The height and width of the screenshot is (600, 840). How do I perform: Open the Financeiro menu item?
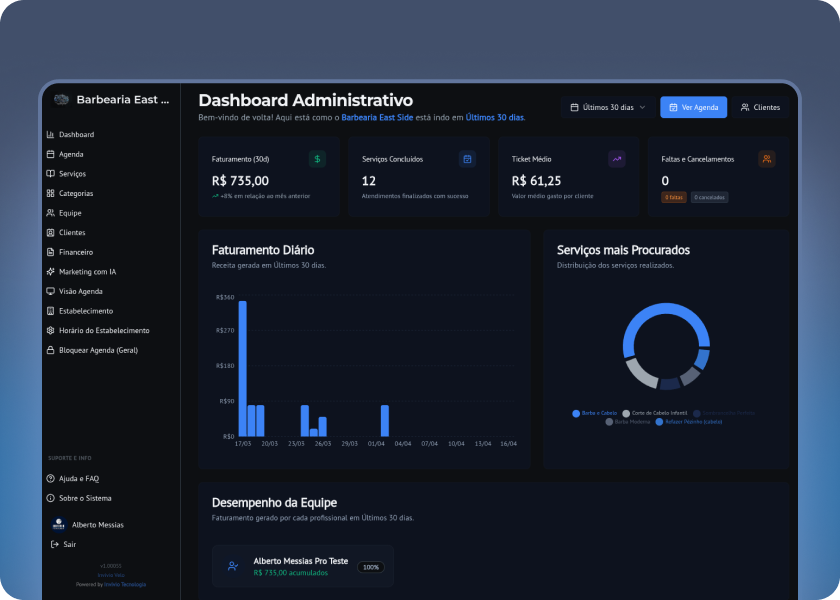pos(76,252)
